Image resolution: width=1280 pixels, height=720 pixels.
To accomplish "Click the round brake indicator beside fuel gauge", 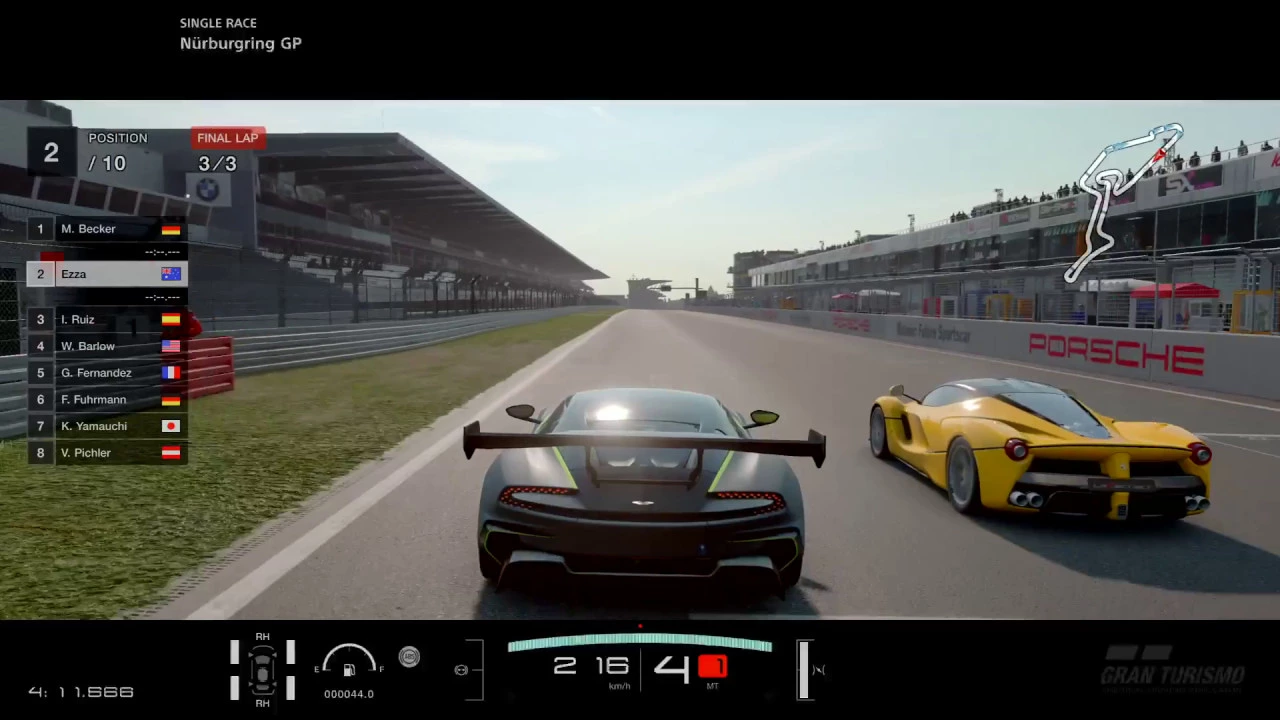I will click(409, 657).
